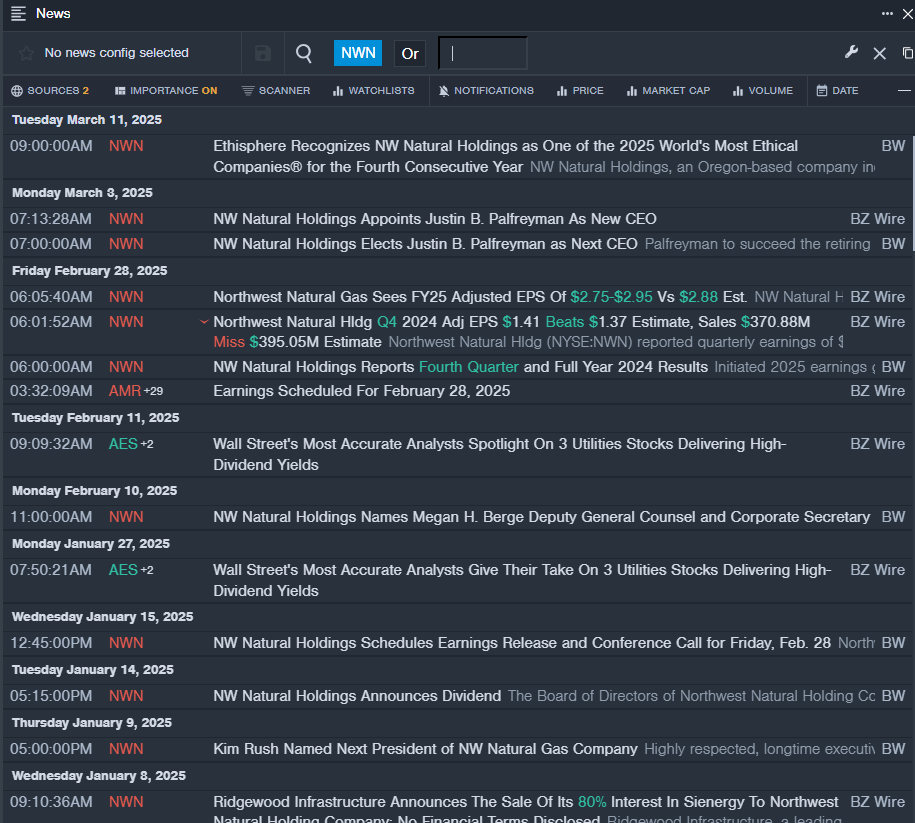Collapse the Q4 2024 Adj EPS story chevron
The width and height of the screenshot is (915, 823).
pos(204,322)
